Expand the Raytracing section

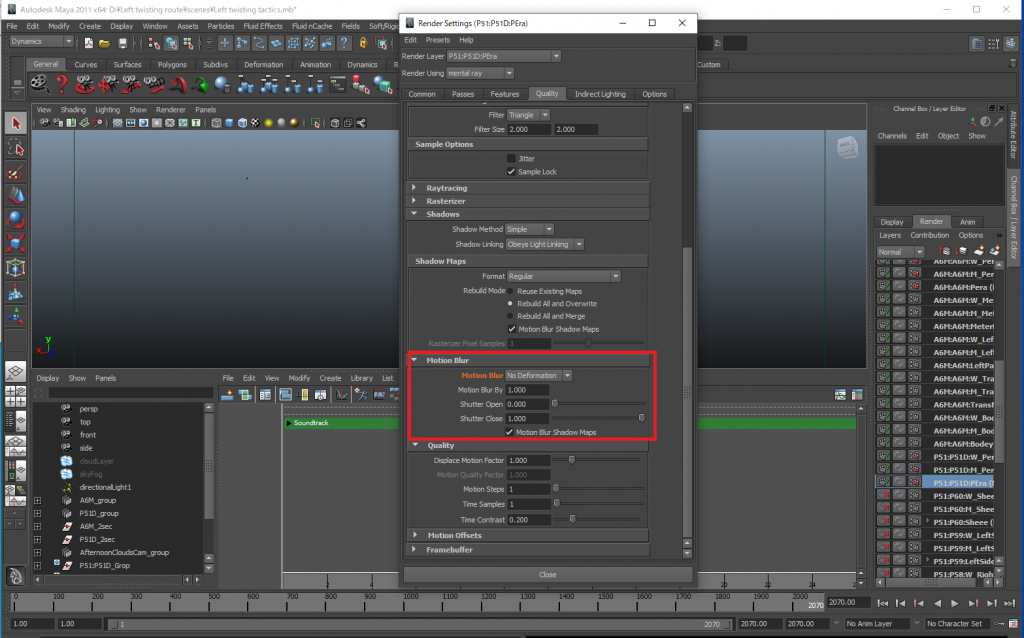tap(414, 187)
